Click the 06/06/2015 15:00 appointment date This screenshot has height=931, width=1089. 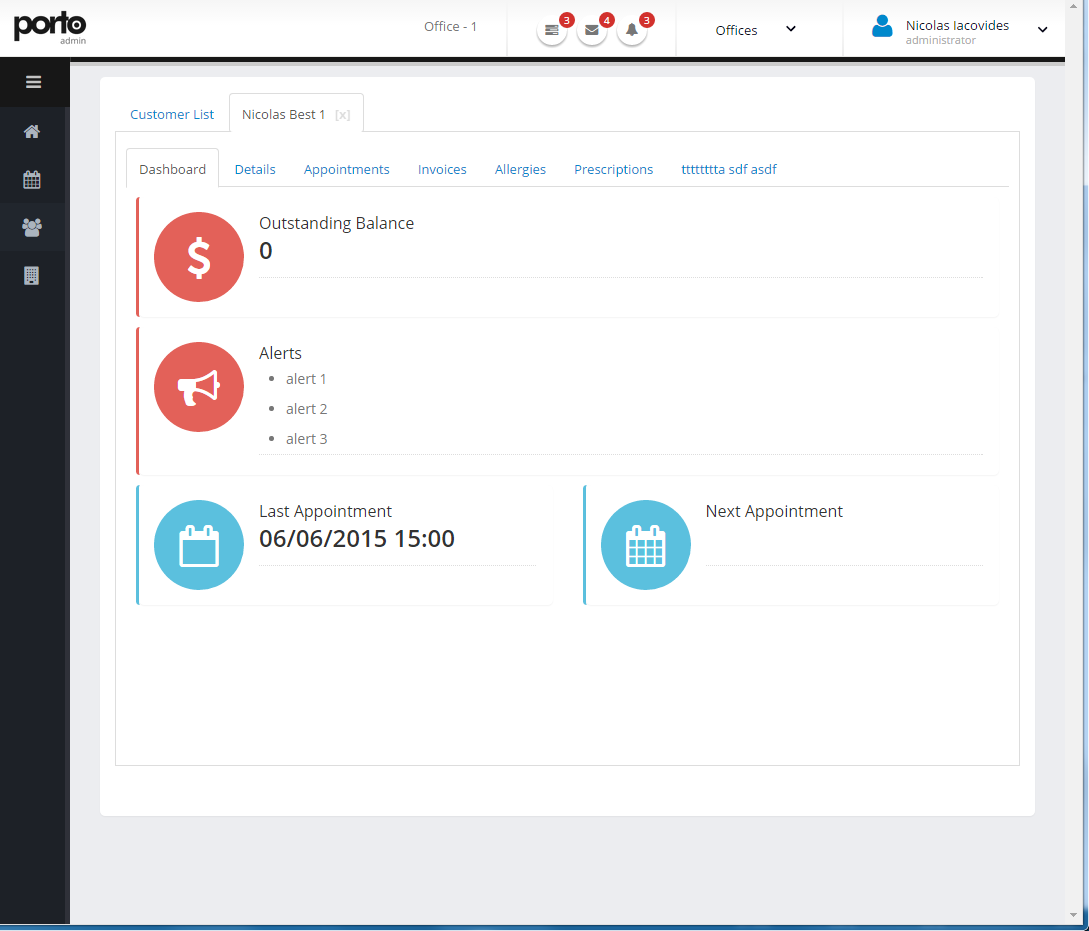pos(356,539)
